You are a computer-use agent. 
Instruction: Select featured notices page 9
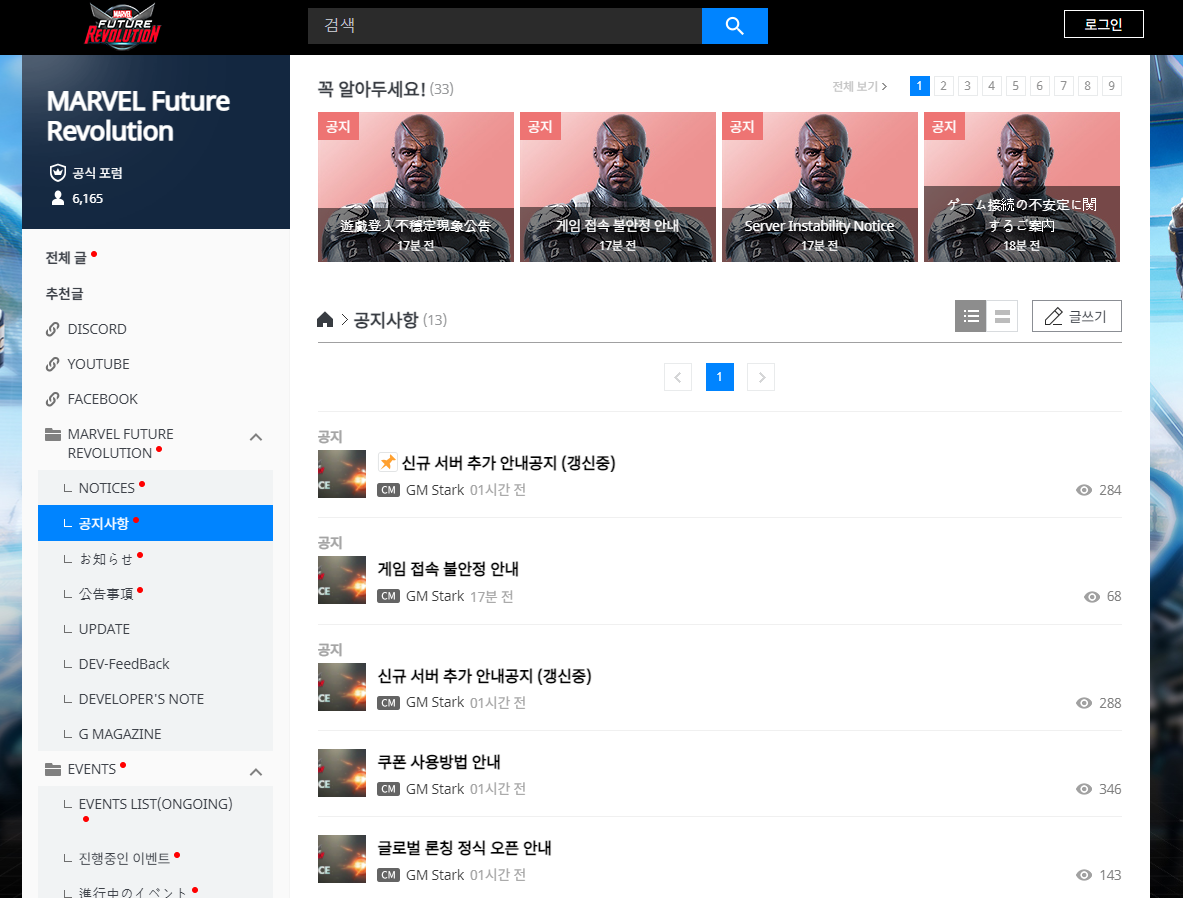(1111, 86)
